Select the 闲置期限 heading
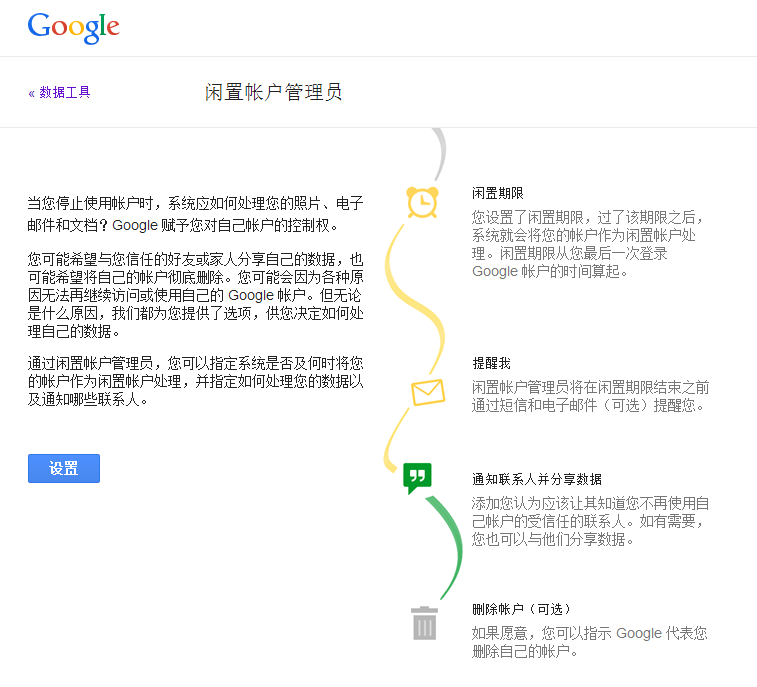Viewport: 757px width, 687px height. point(498,193)
